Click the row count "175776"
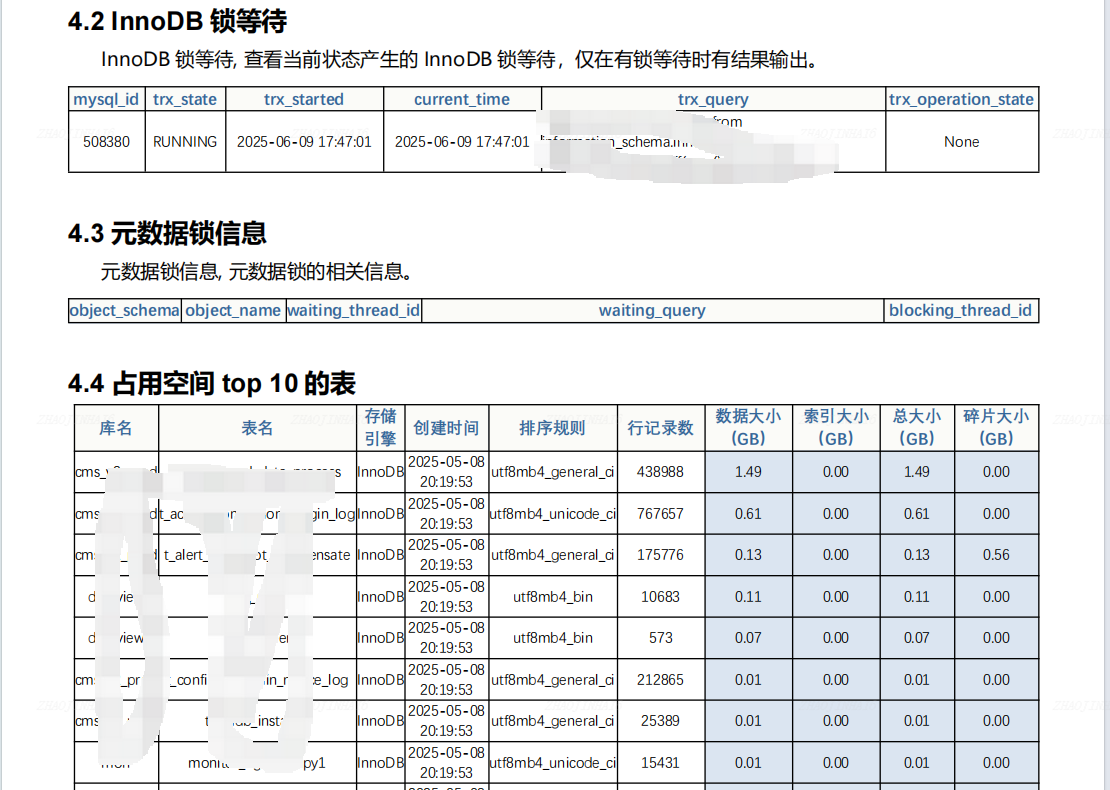The image size is (1110, 790). (x=660, y=555)
